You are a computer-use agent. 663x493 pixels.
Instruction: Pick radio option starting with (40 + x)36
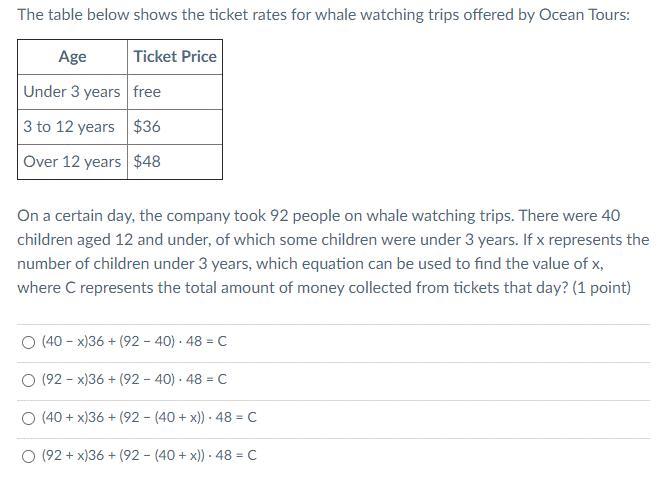[27, 418]
